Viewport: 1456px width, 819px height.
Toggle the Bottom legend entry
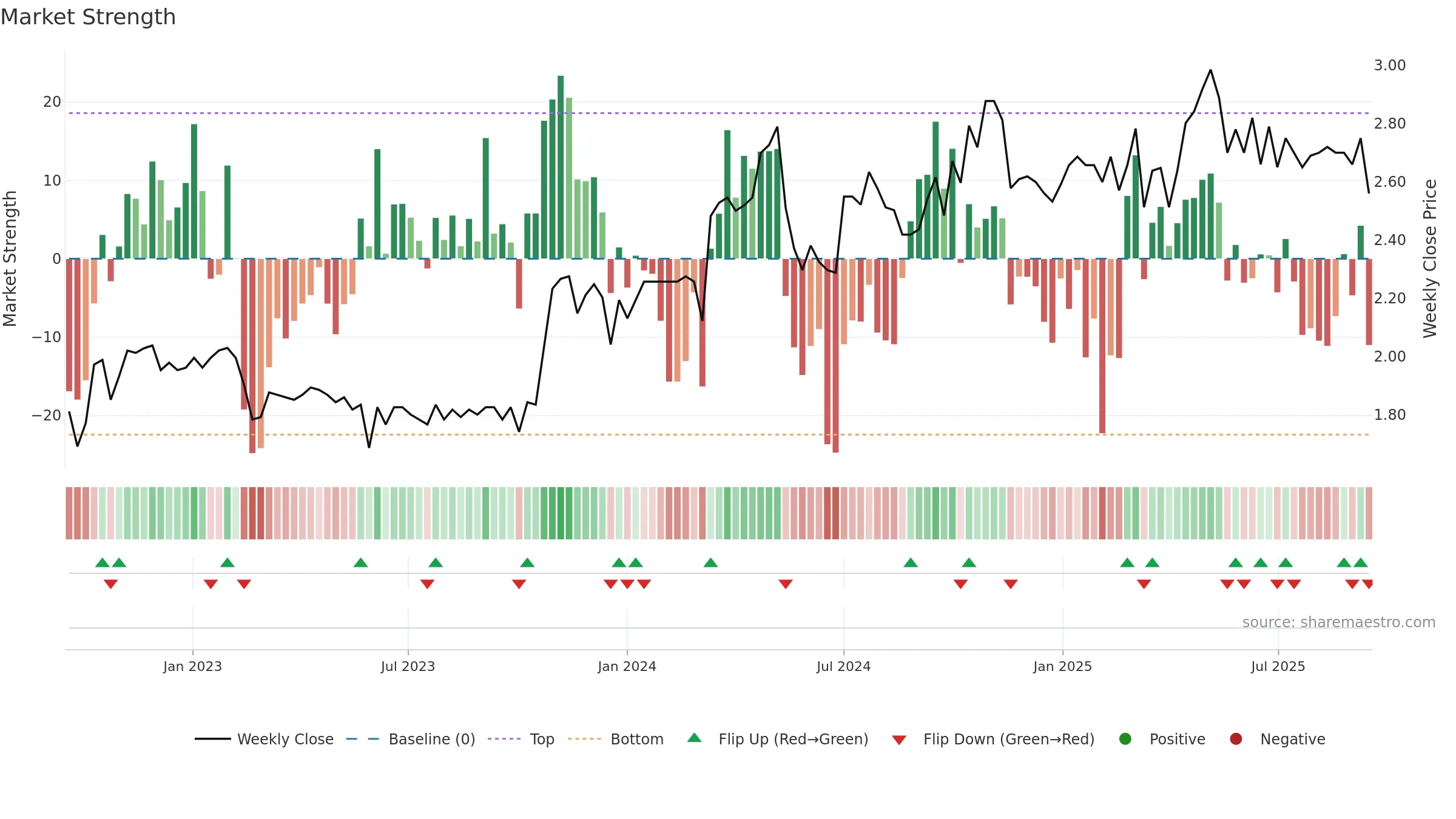[x=616, y=739]
